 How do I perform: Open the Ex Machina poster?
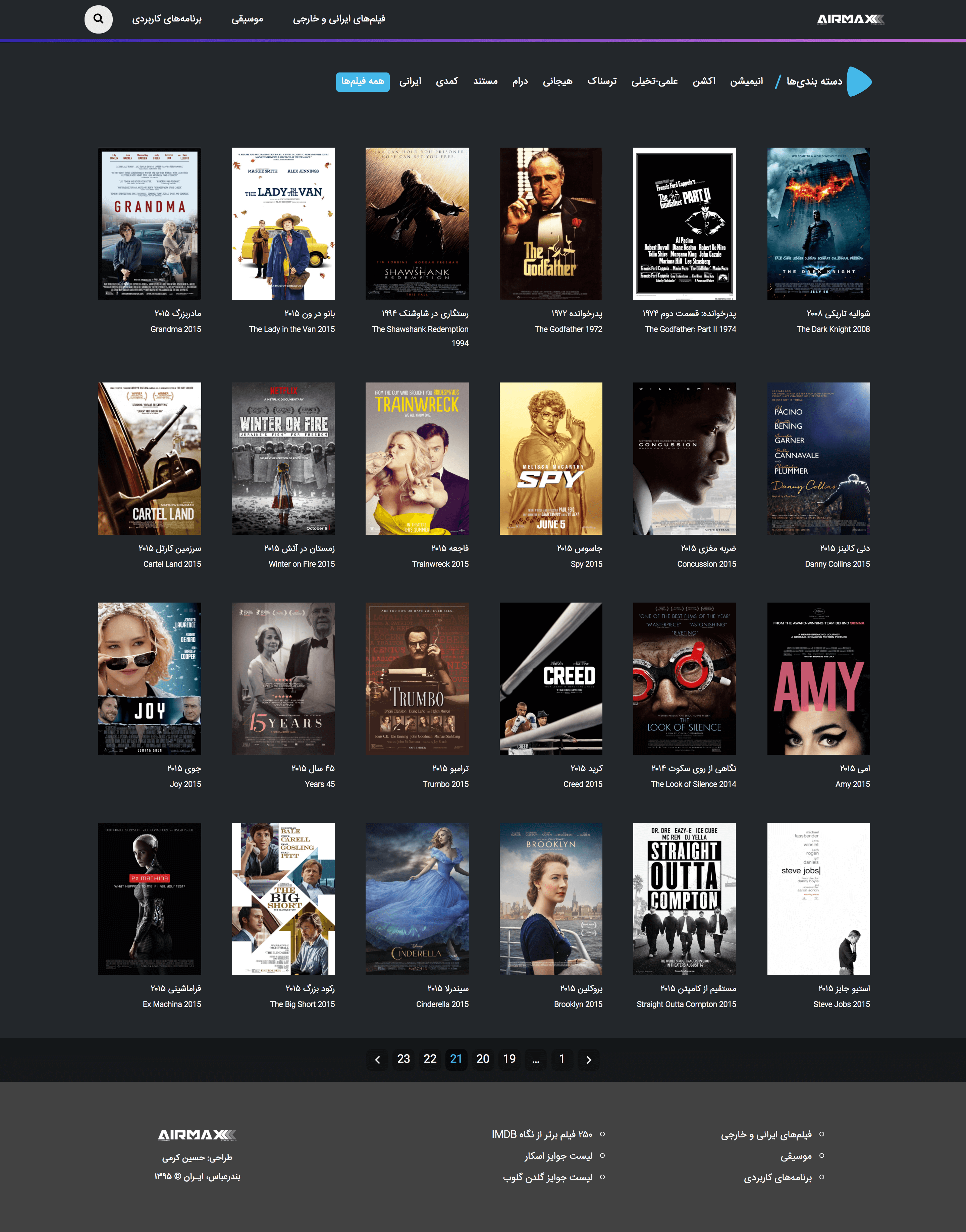pyautogui.click(x=149, y=899)
